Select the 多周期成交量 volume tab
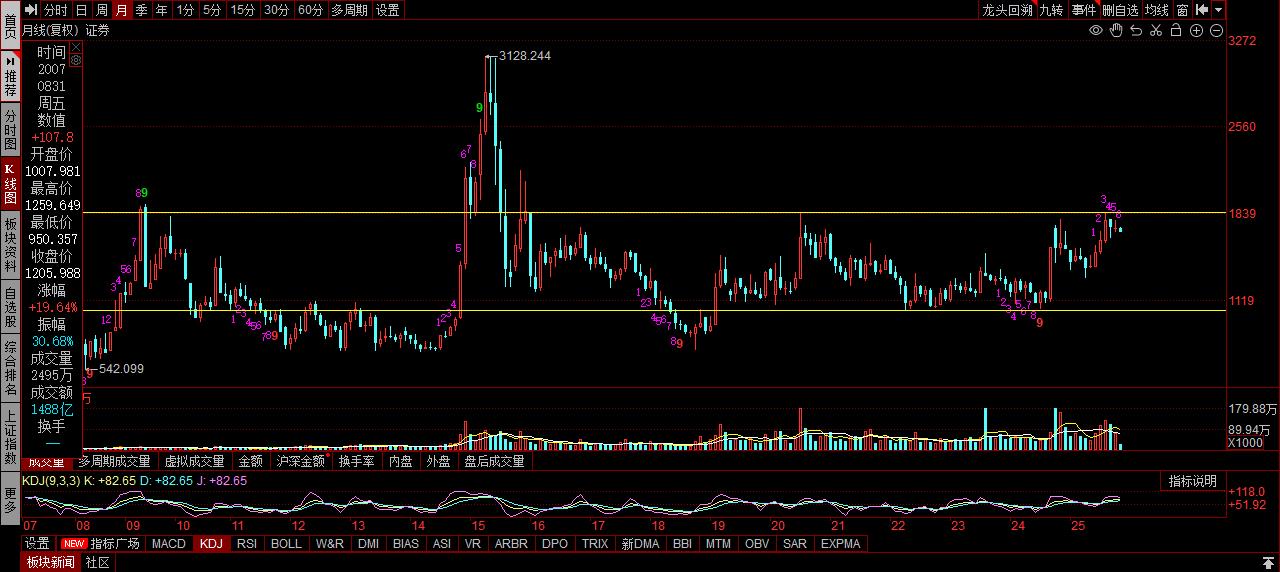 [x=115, y=462]
